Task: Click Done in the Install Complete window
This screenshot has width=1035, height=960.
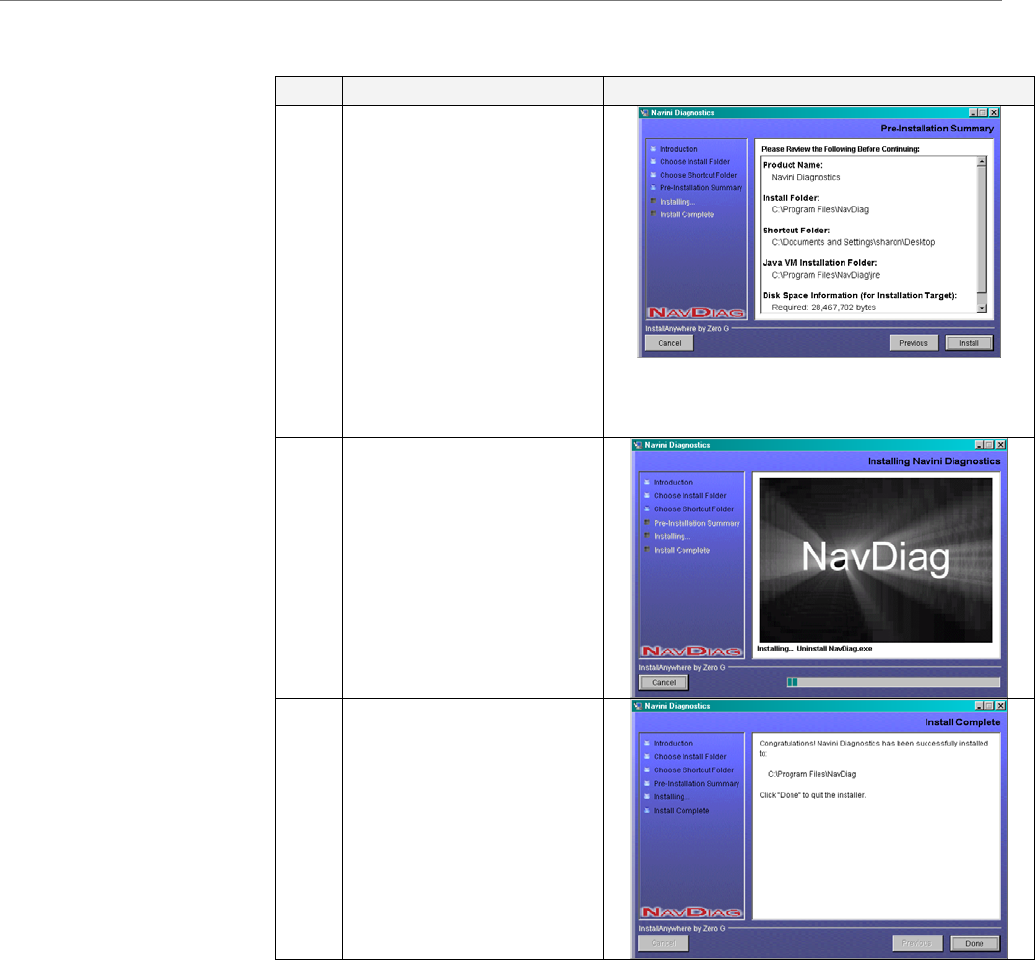Action: point(974,943)
